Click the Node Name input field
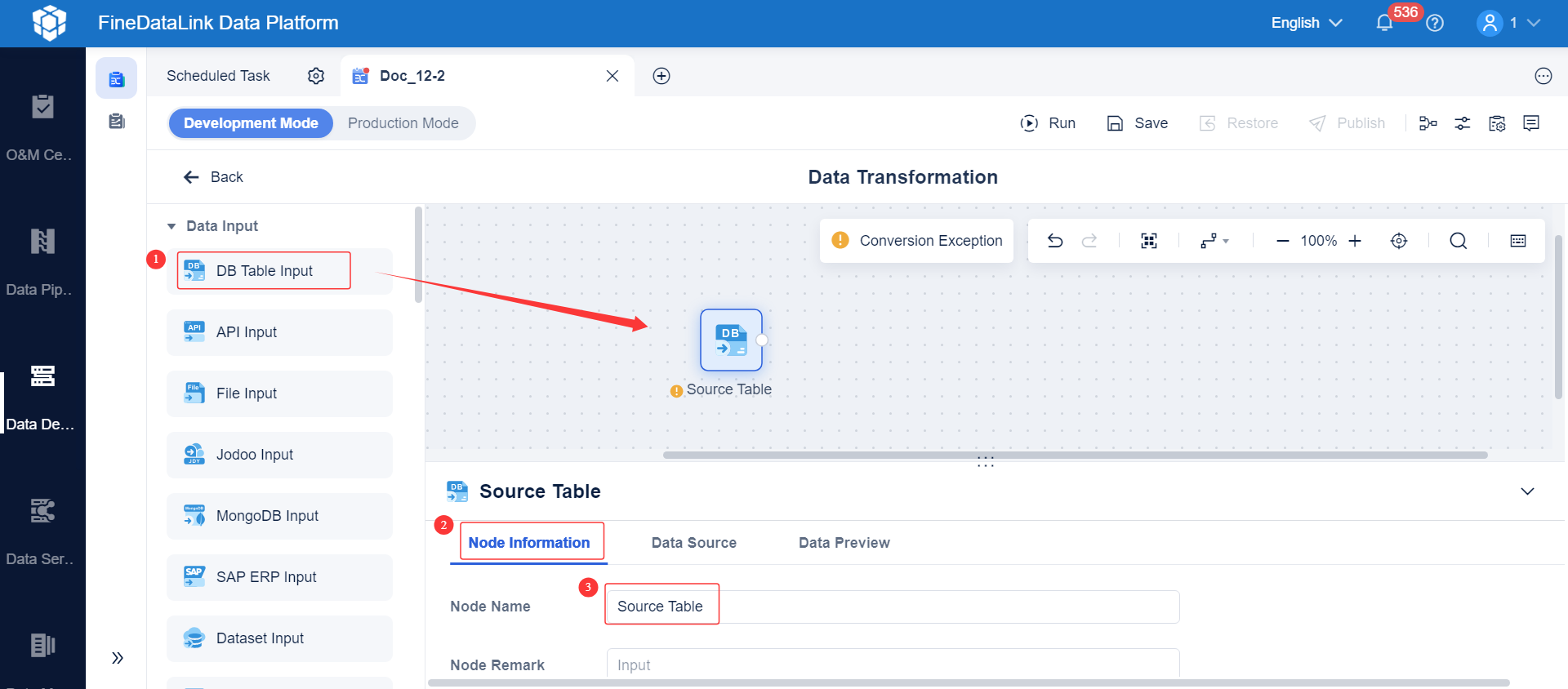Viewport: 1568px width, 689px height. pyautogui.click(x=893, y=607)
